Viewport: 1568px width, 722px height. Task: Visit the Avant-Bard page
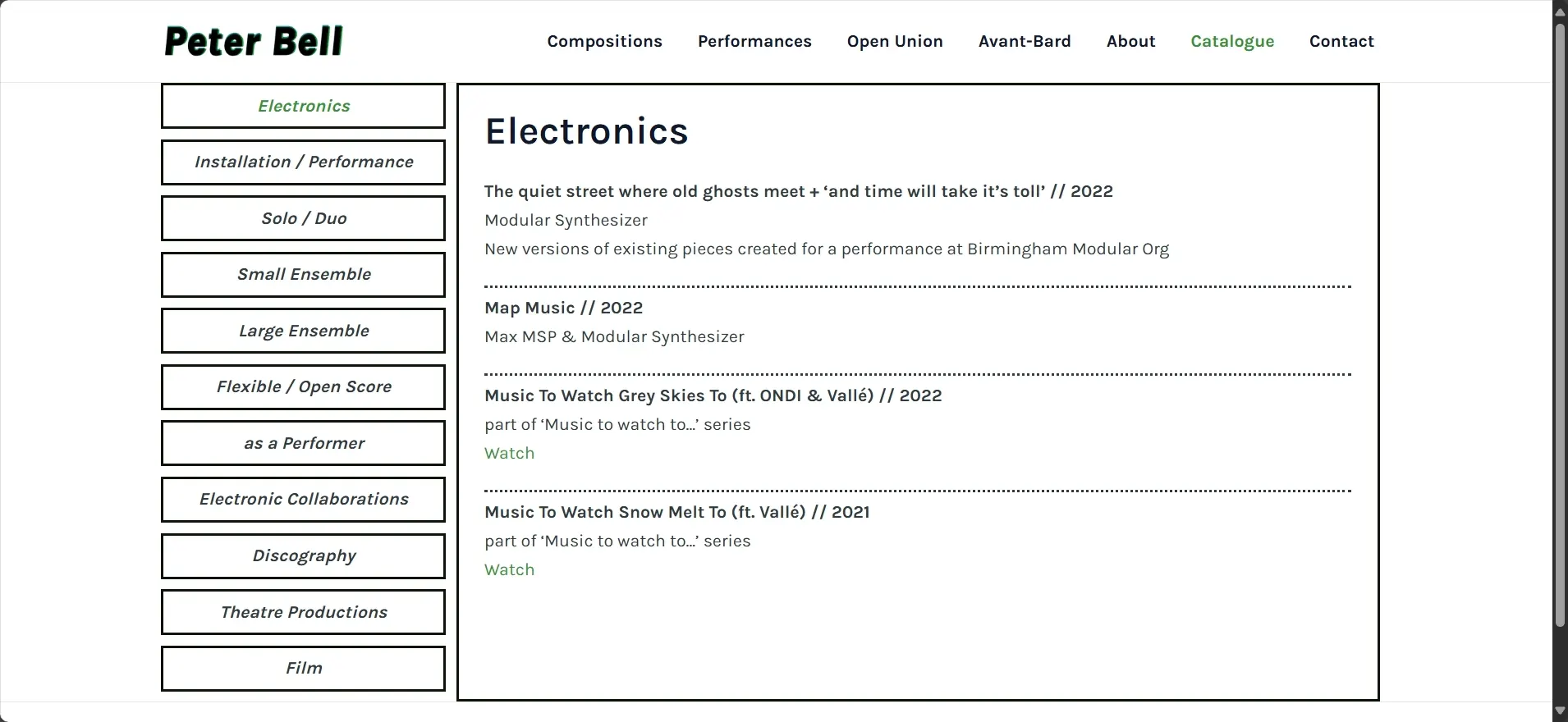pyautogui.click(x=1025, y=41)
